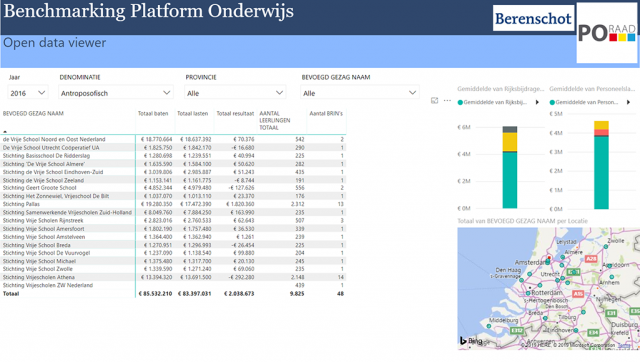Sort by Aantal BRIN's column header
Screen dimensions: 640x362
click(x=326, y=113)
